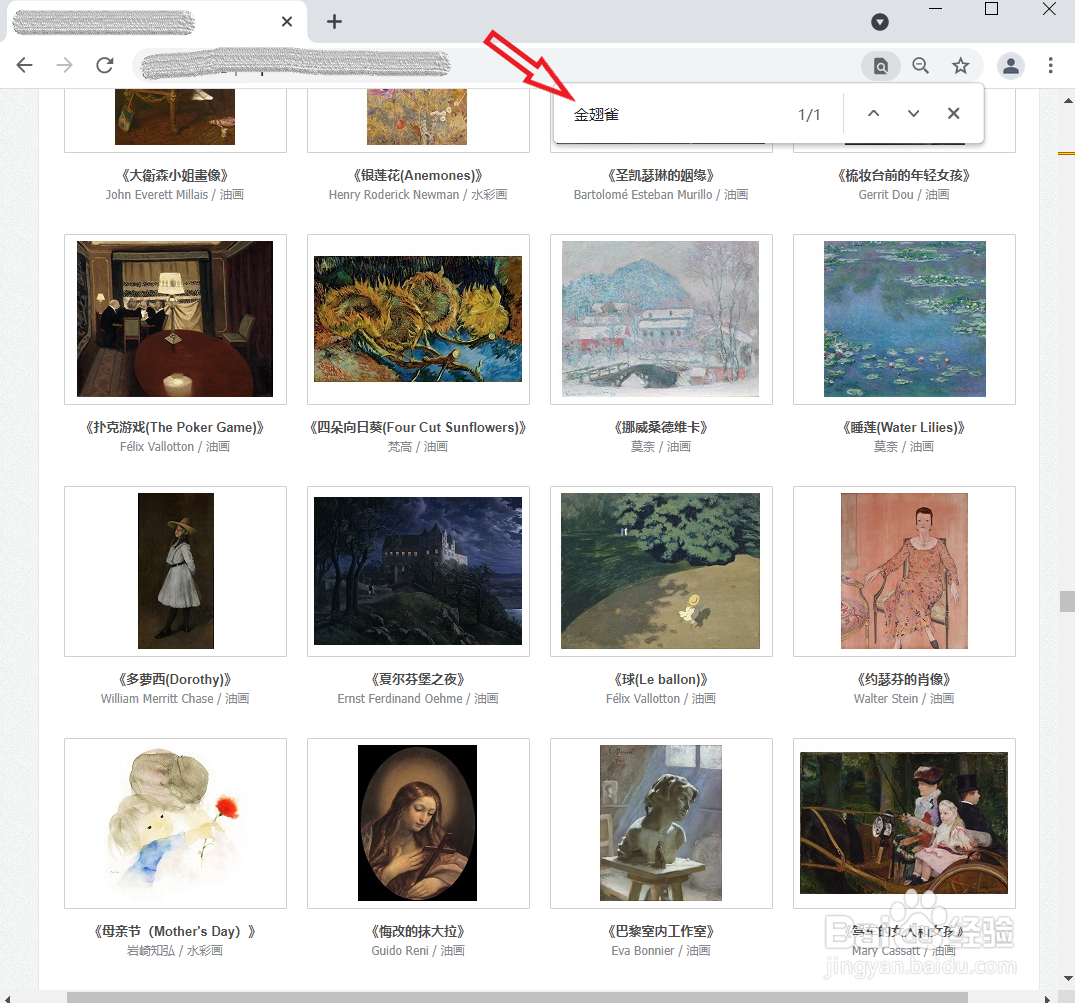Click the scroll down arrow of vertical scrollbar
The image size is (1075, 1003).
tap(1067, 978)
